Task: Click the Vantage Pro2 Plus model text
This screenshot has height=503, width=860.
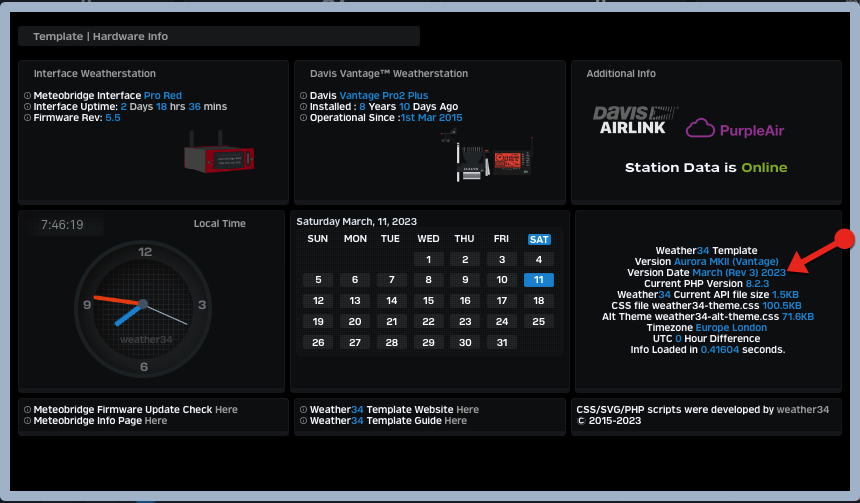Action: tap(384, 95)
